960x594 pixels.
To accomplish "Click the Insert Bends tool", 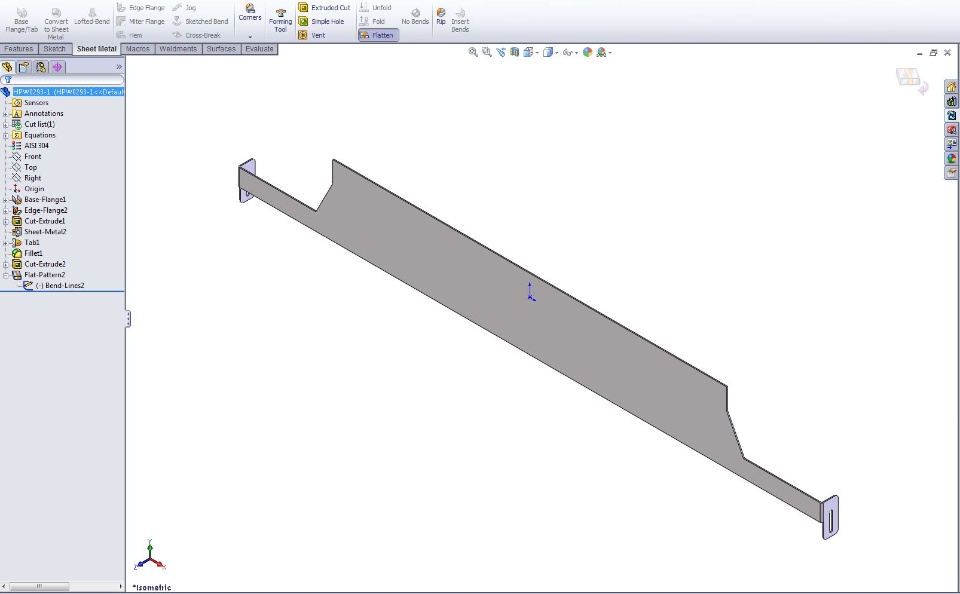I will pos(460,20).
